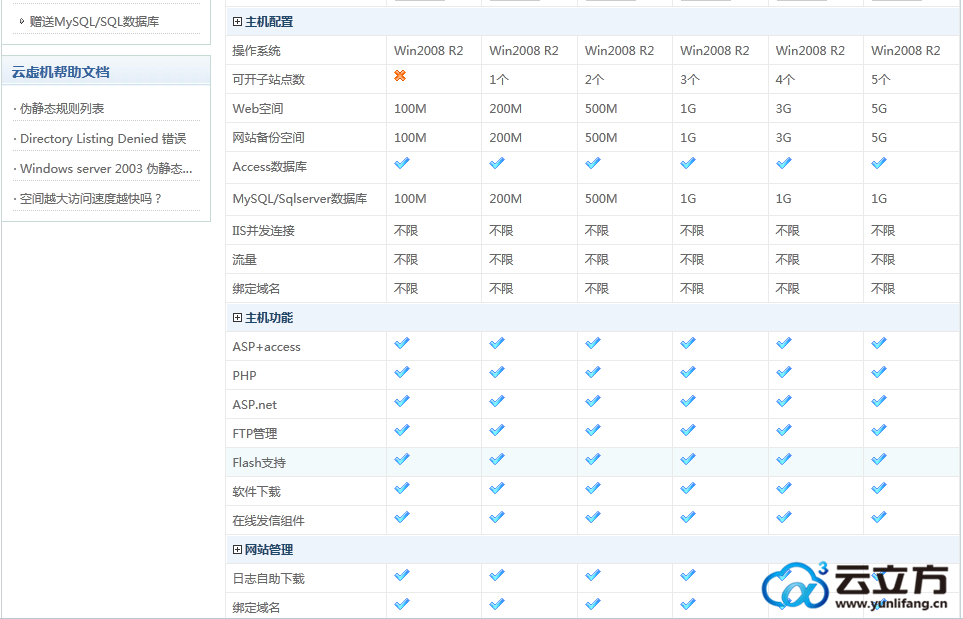Toggle the 网站管理 section plus icon
963x619 pixels.
(x=237, y=550)
